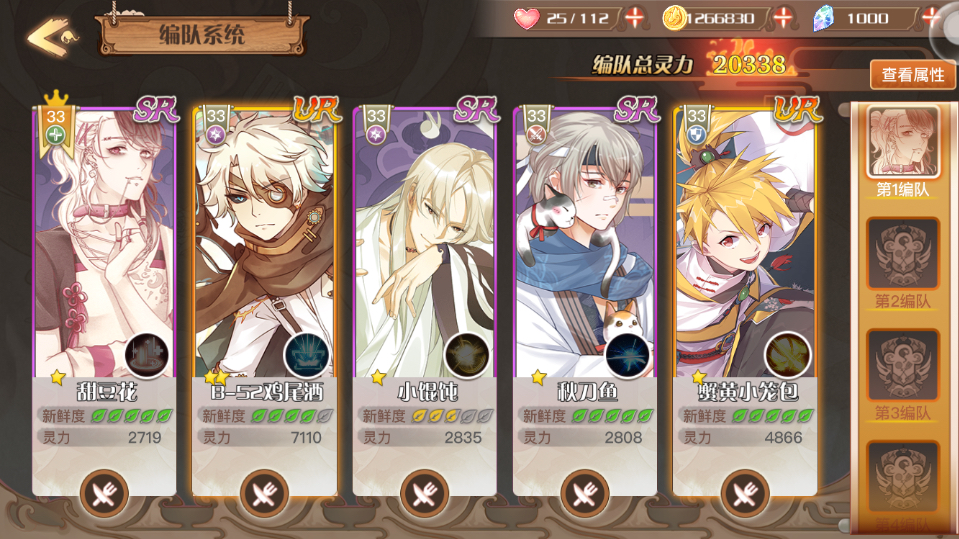Select 秋刀鱼 character card
The image size is (959, 539).
[x=585, y=300]
